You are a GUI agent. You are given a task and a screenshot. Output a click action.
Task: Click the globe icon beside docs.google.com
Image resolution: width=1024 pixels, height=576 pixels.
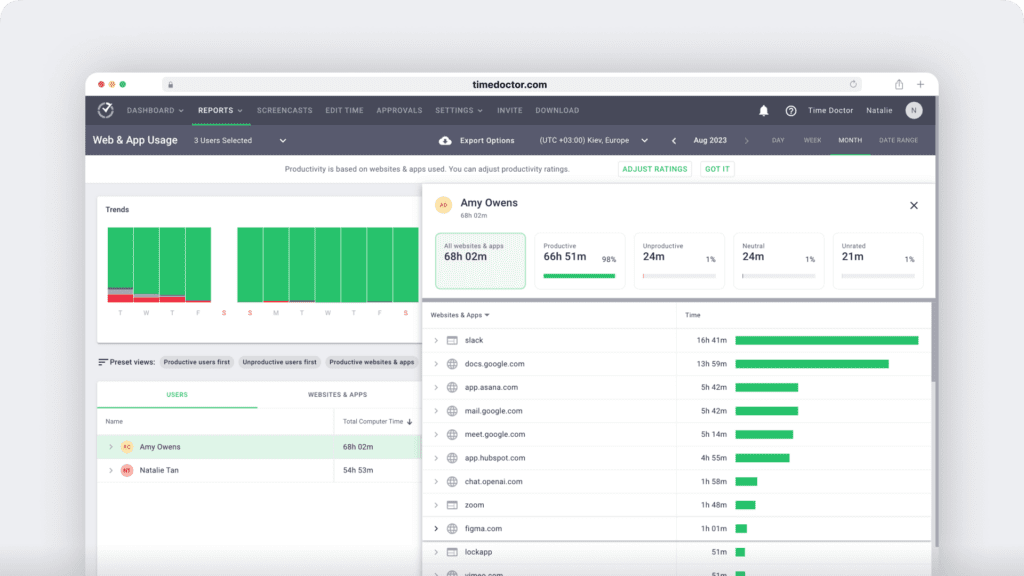pyautogui.click(x=450, y=363)
